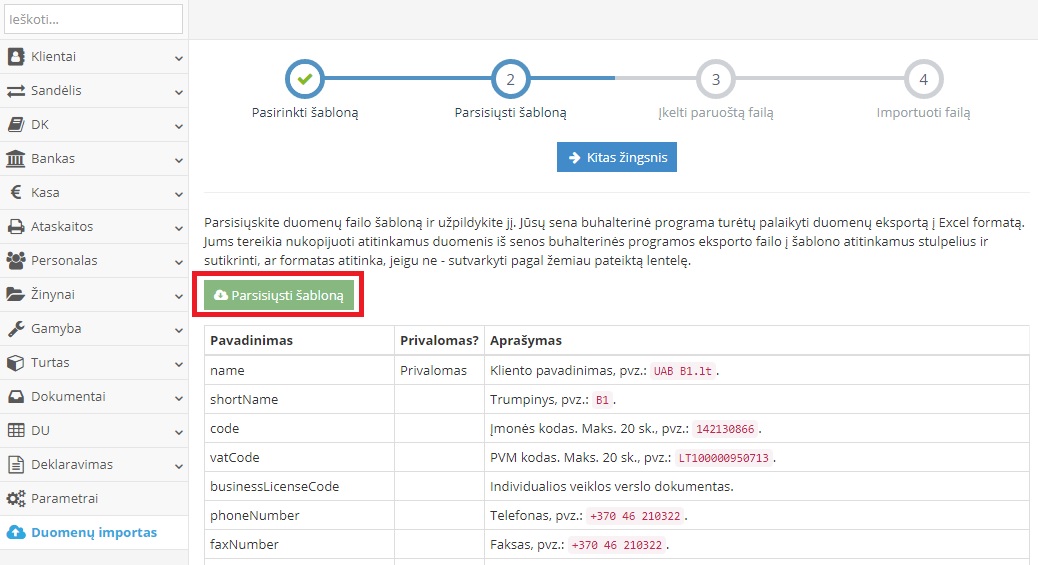This screenshot has width=1038, height=565.
Task: Jump to step 3 Įkelti paruoštą failą
Action: coord(716,79)
